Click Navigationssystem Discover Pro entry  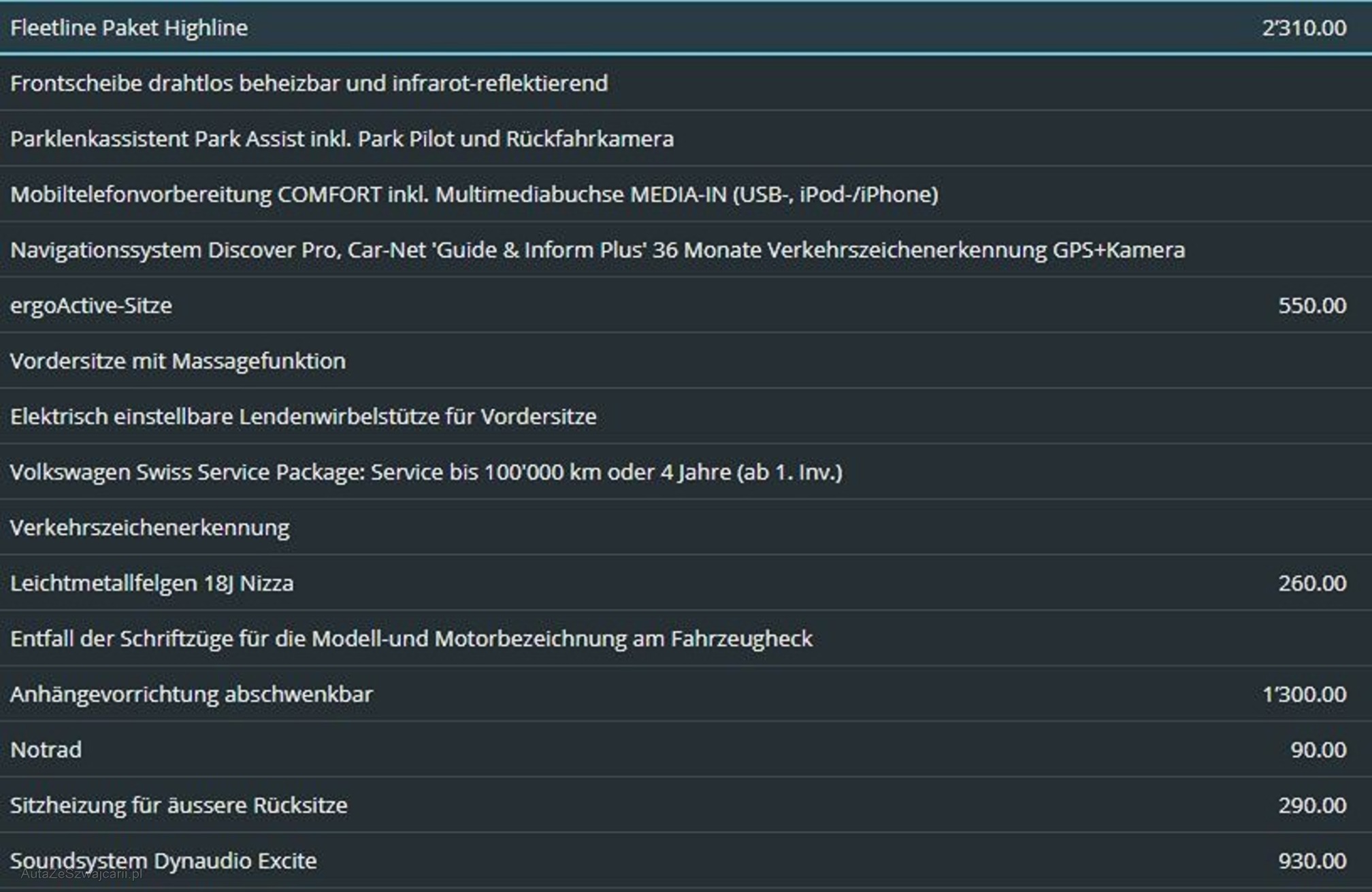[x=598, y=250]
